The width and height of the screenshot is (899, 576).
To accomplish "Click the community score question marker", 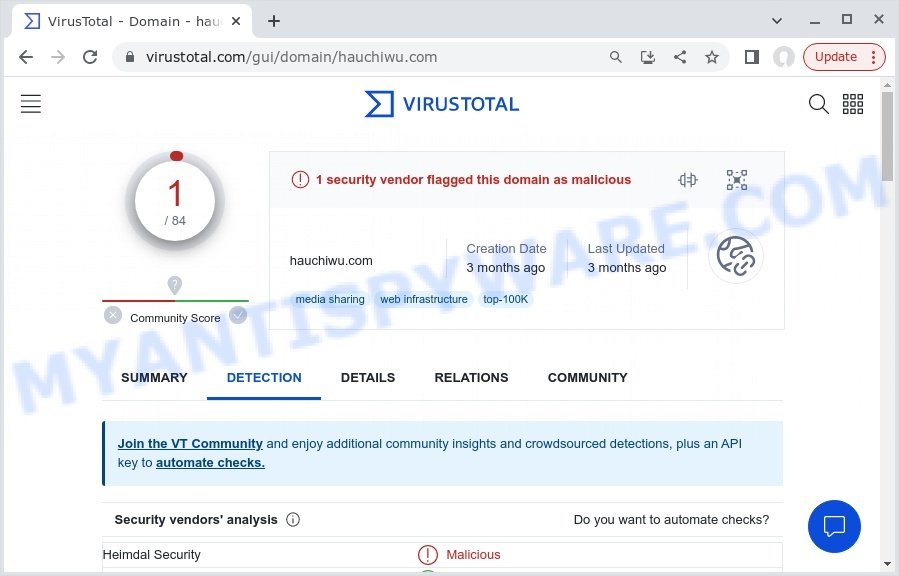I will (175, 284).
